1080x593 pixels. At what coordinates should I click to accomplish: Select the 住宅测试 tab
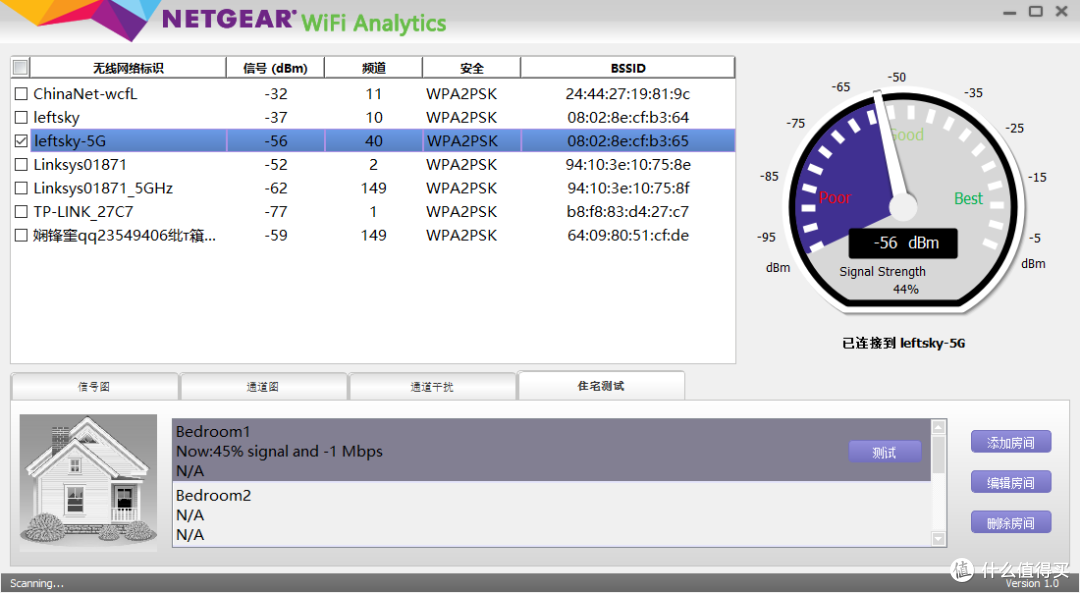(x=601, y=385)
